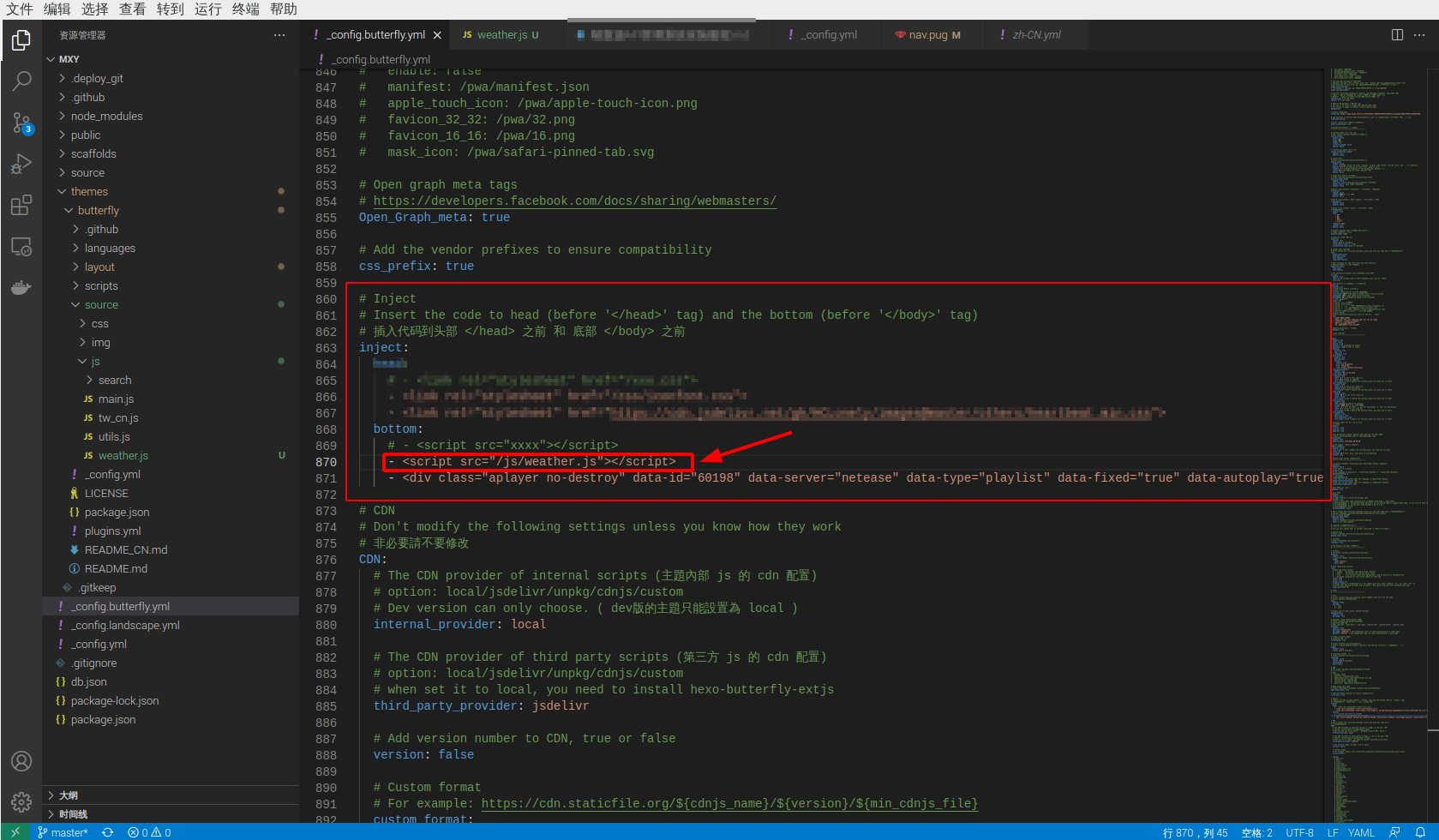
Task: Open the Explorer view in activity bar
Action: (21, 40)
